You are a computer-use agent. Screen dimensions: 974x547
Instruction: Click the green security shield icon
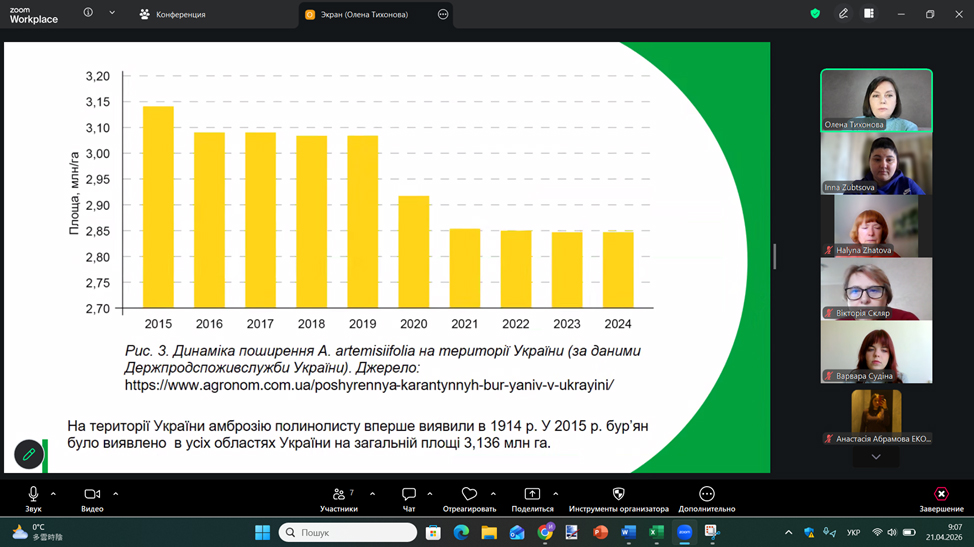pos(815,14)
